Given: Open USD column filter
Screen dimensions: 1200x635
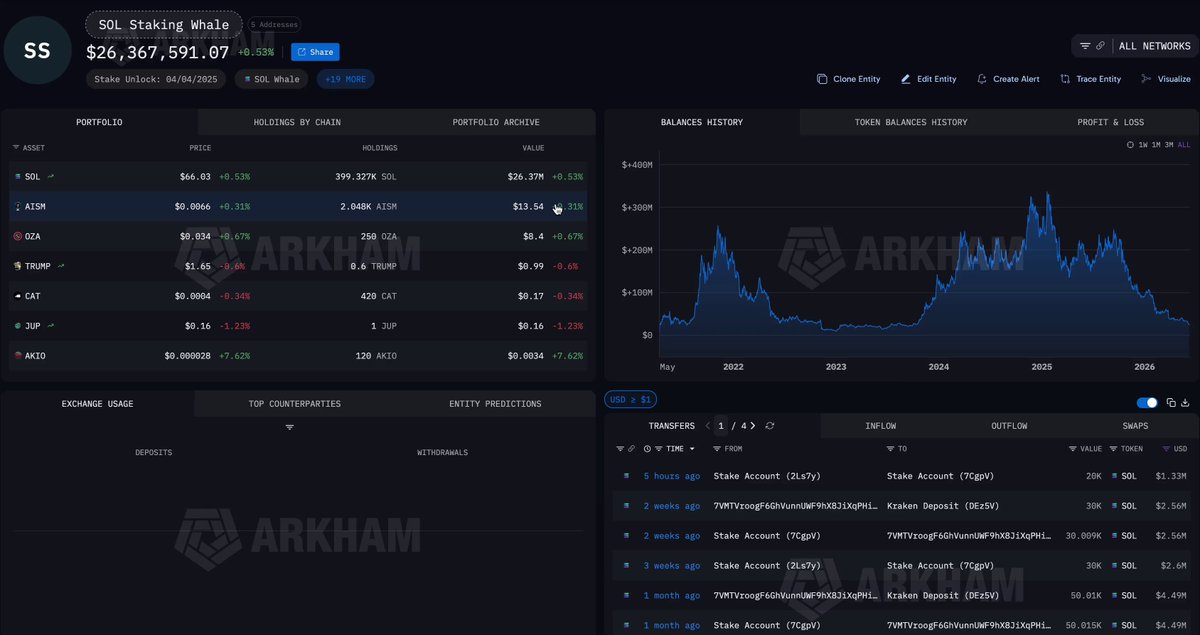Looking at the screenshot, I should point(1166,449).
